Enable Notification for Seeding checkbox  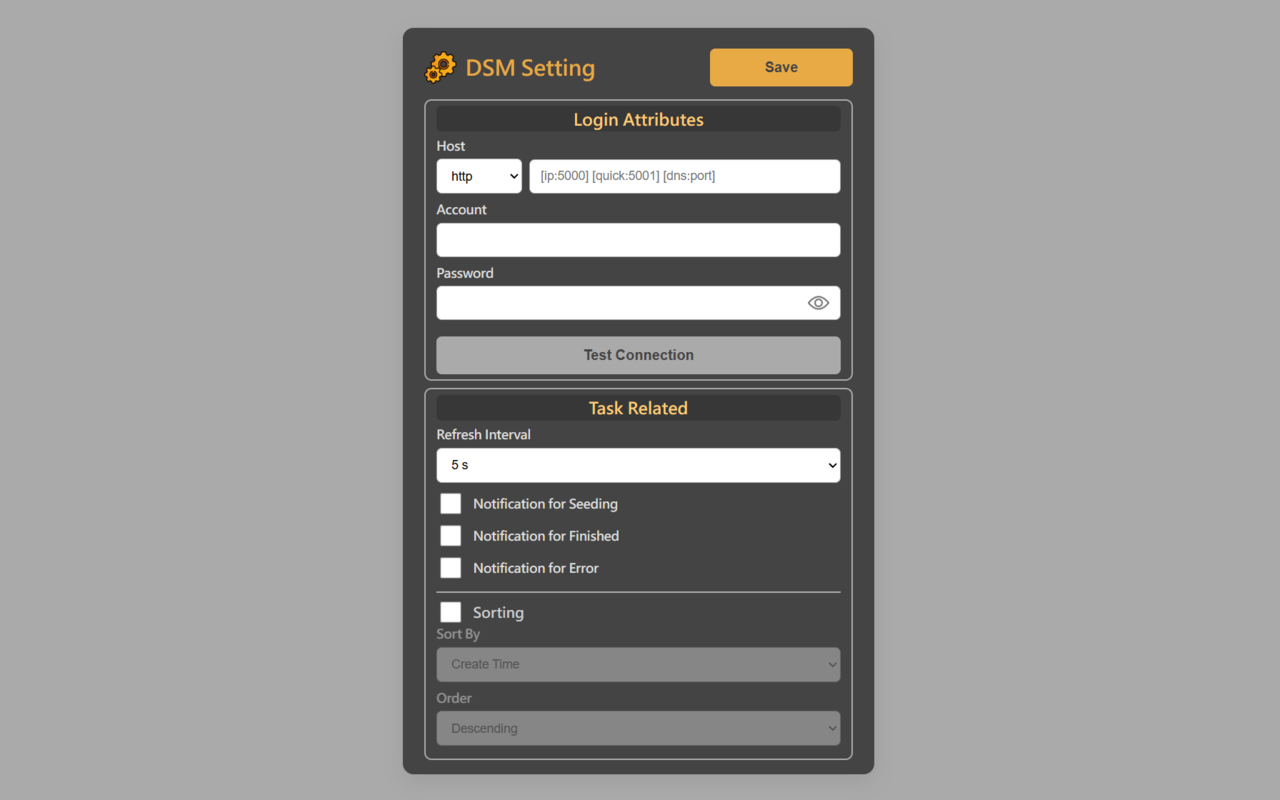451,504
